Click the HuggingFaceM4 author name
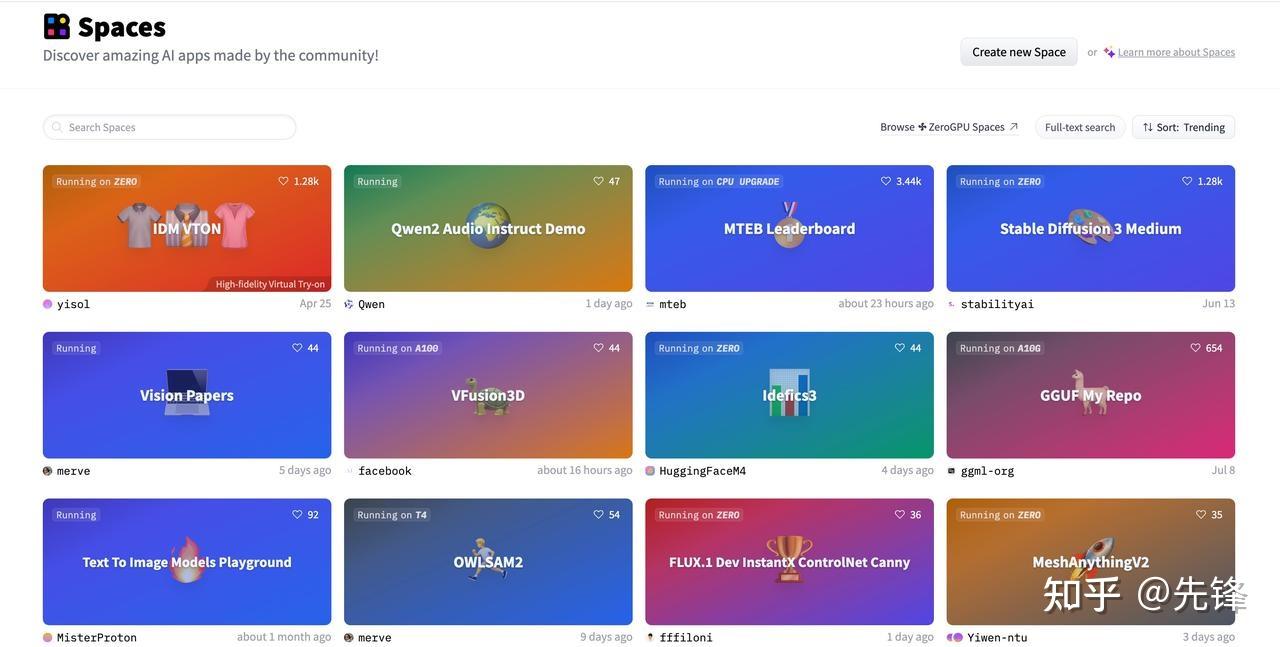The image size is (1280, 647). point(703,471)
